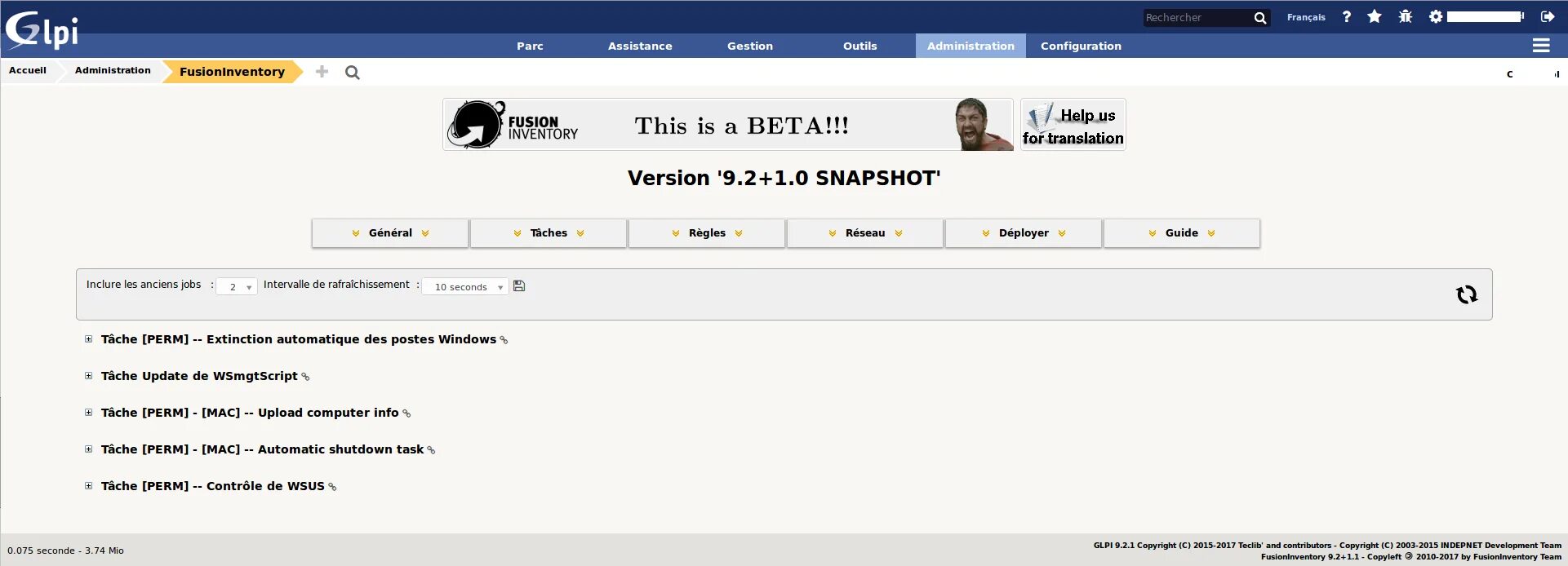This screenshot has height=566, width=1568.
Task: Open the Administration menu
Action: point(971,46)
